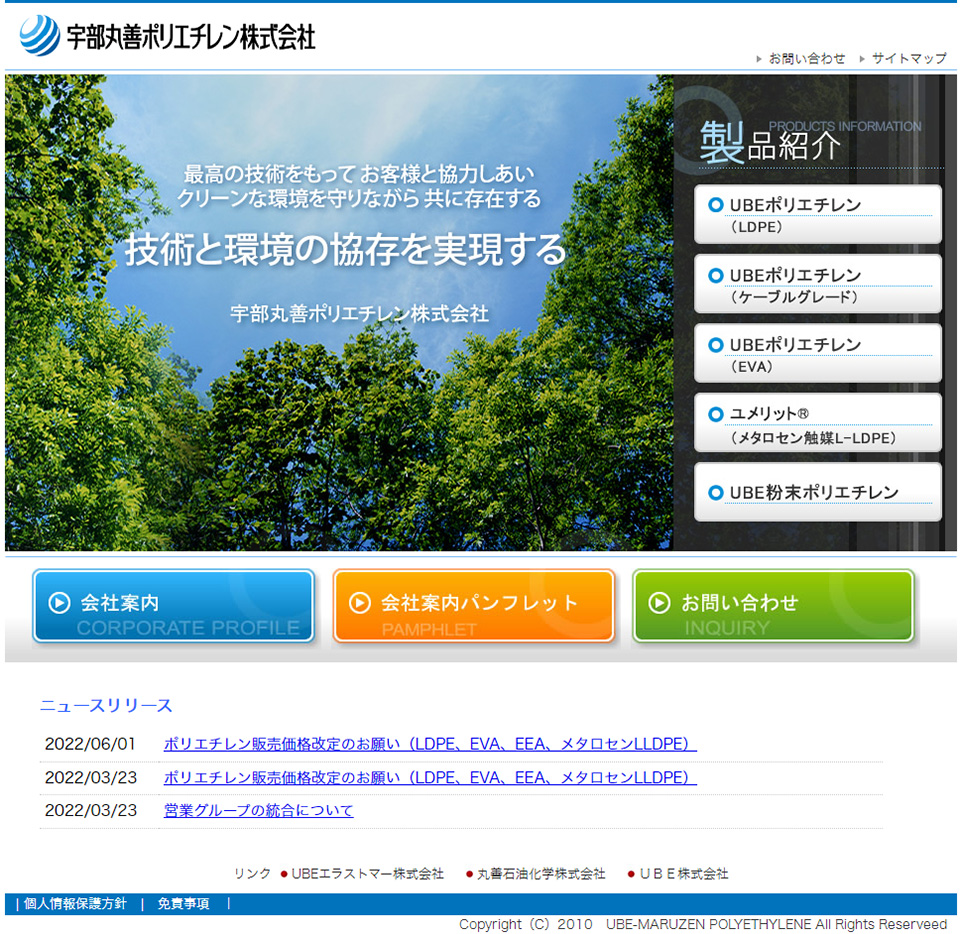Click the Copyright UBE-MARUZEN POLYETHYLENE text
This screenshot has height=934, width=960.
(x=703, y=924)
